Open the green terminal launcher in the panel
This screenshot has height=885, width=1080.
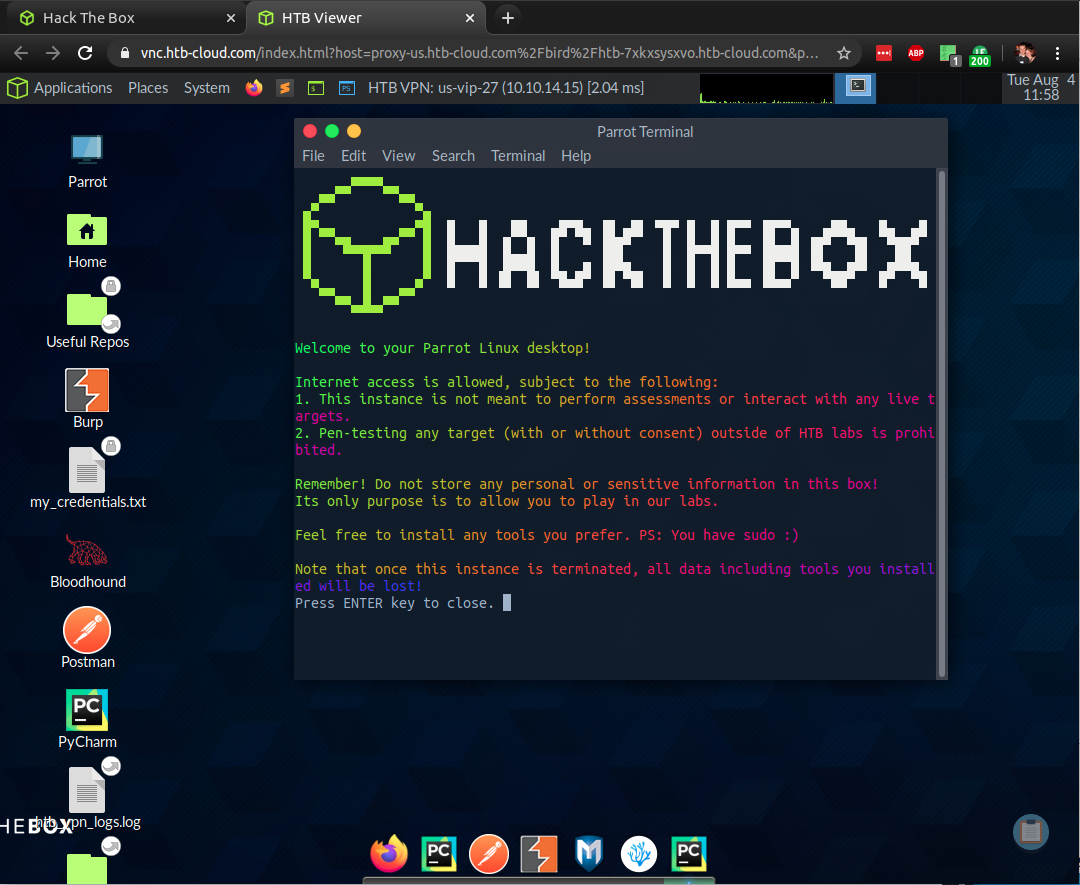click(x=316, y=87)
